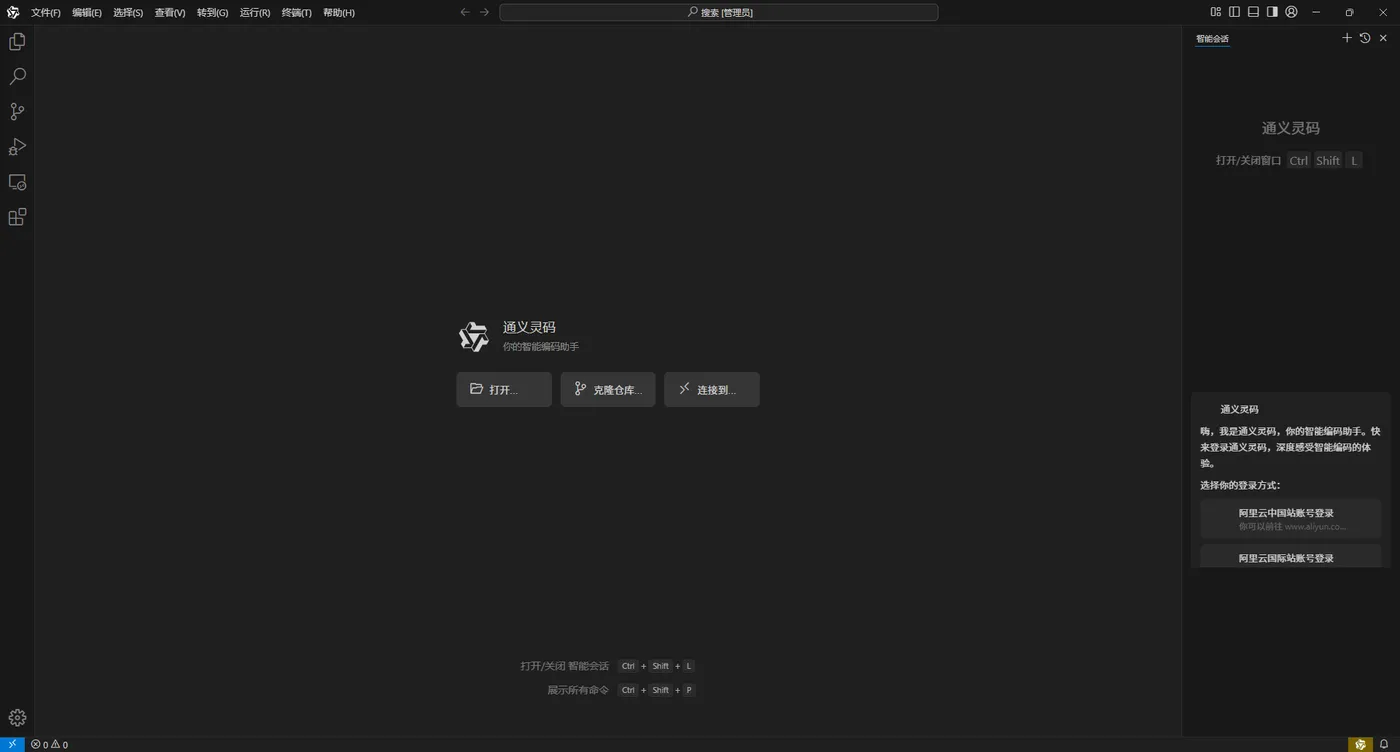Choose 阿里云中国站账号登录
Image resolution: width=1400 pixels, height=752 pixels.
(x=1291, y=519)
